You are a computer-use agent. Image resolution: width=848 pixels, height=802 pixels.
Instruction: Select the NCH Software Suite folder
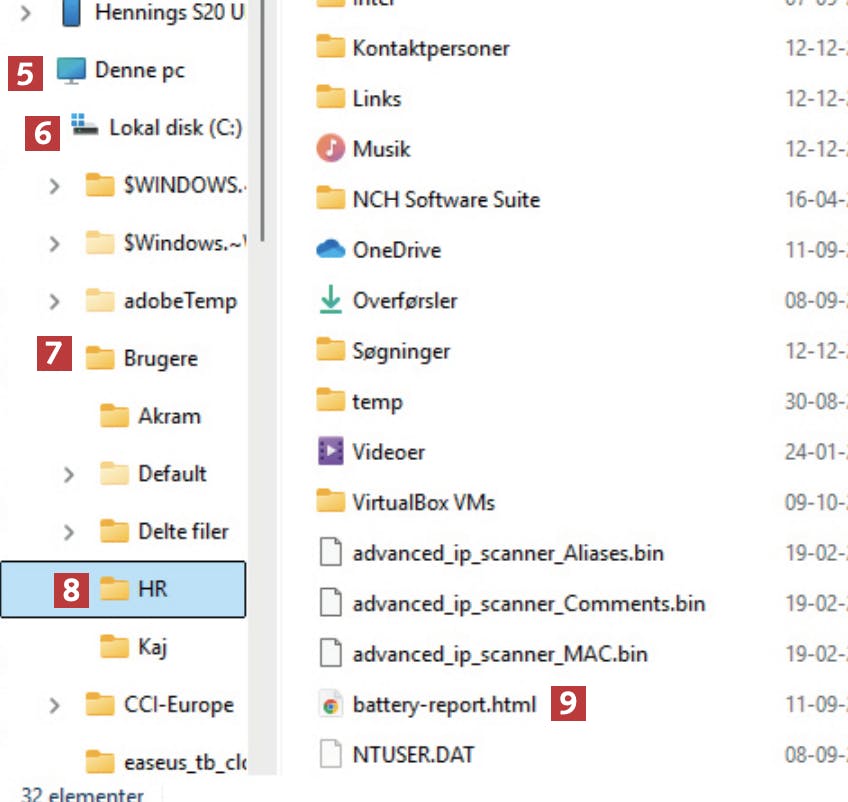[445, 199]
